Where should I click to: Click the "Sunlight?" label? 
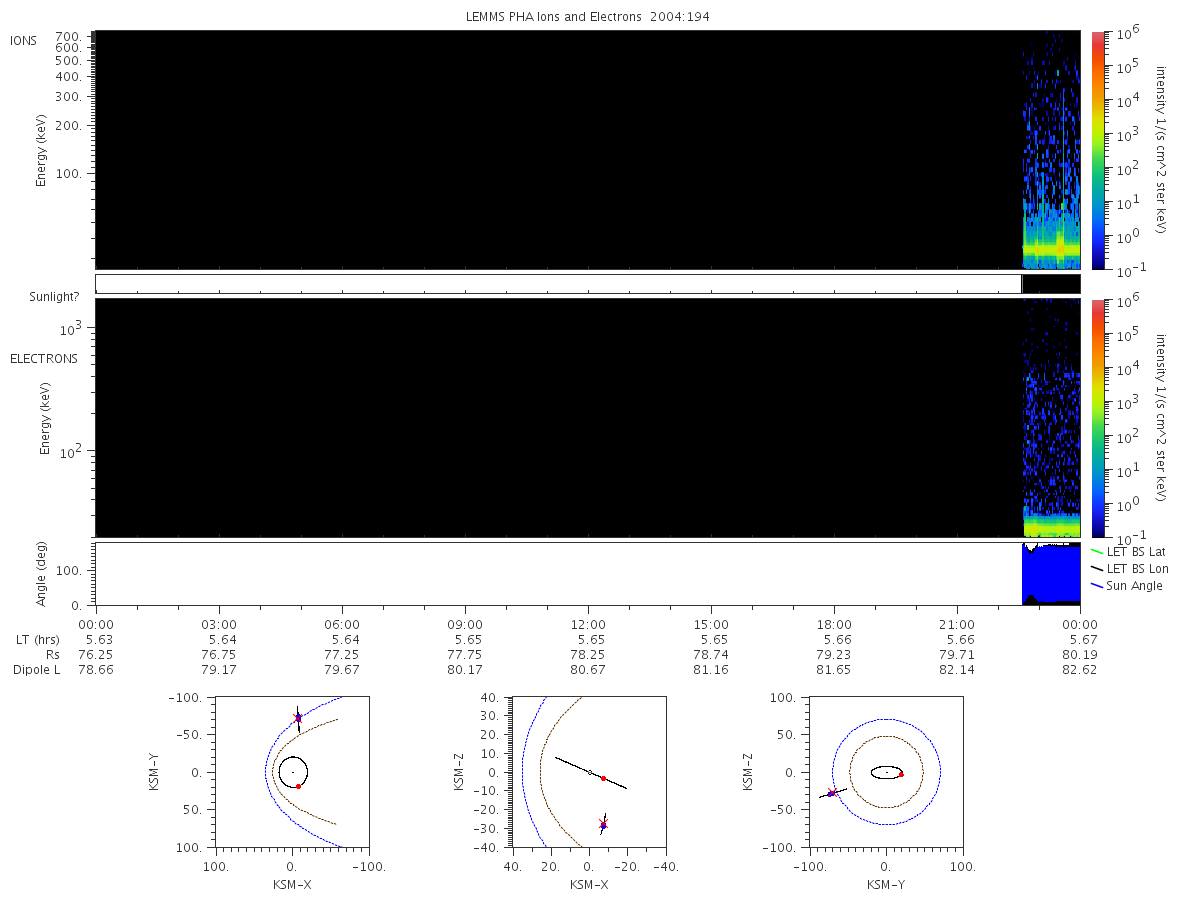(55, 297)
